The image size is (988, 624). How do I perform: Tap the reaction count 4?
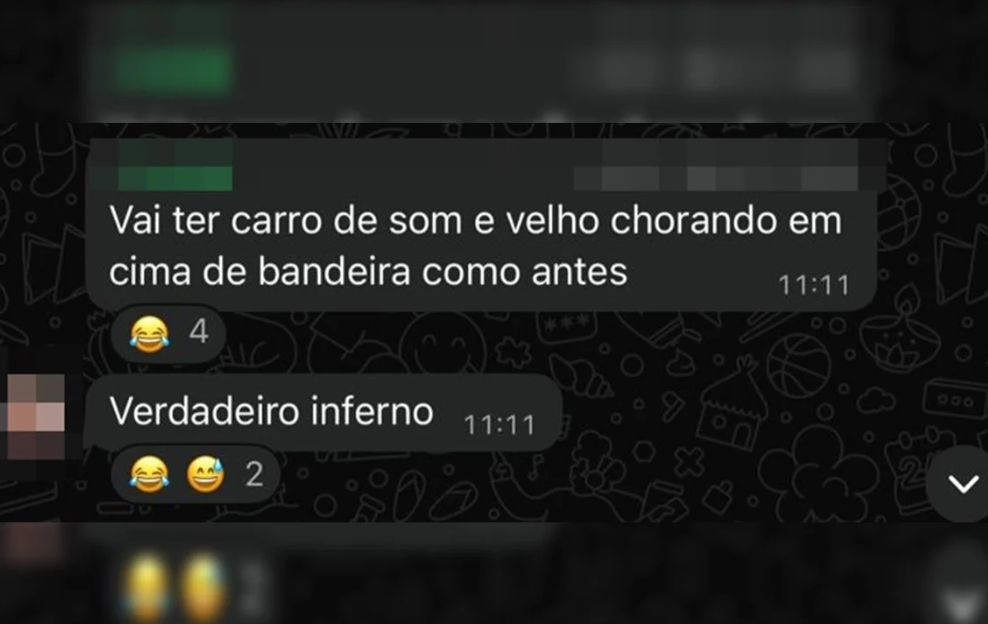click(198, 332)
